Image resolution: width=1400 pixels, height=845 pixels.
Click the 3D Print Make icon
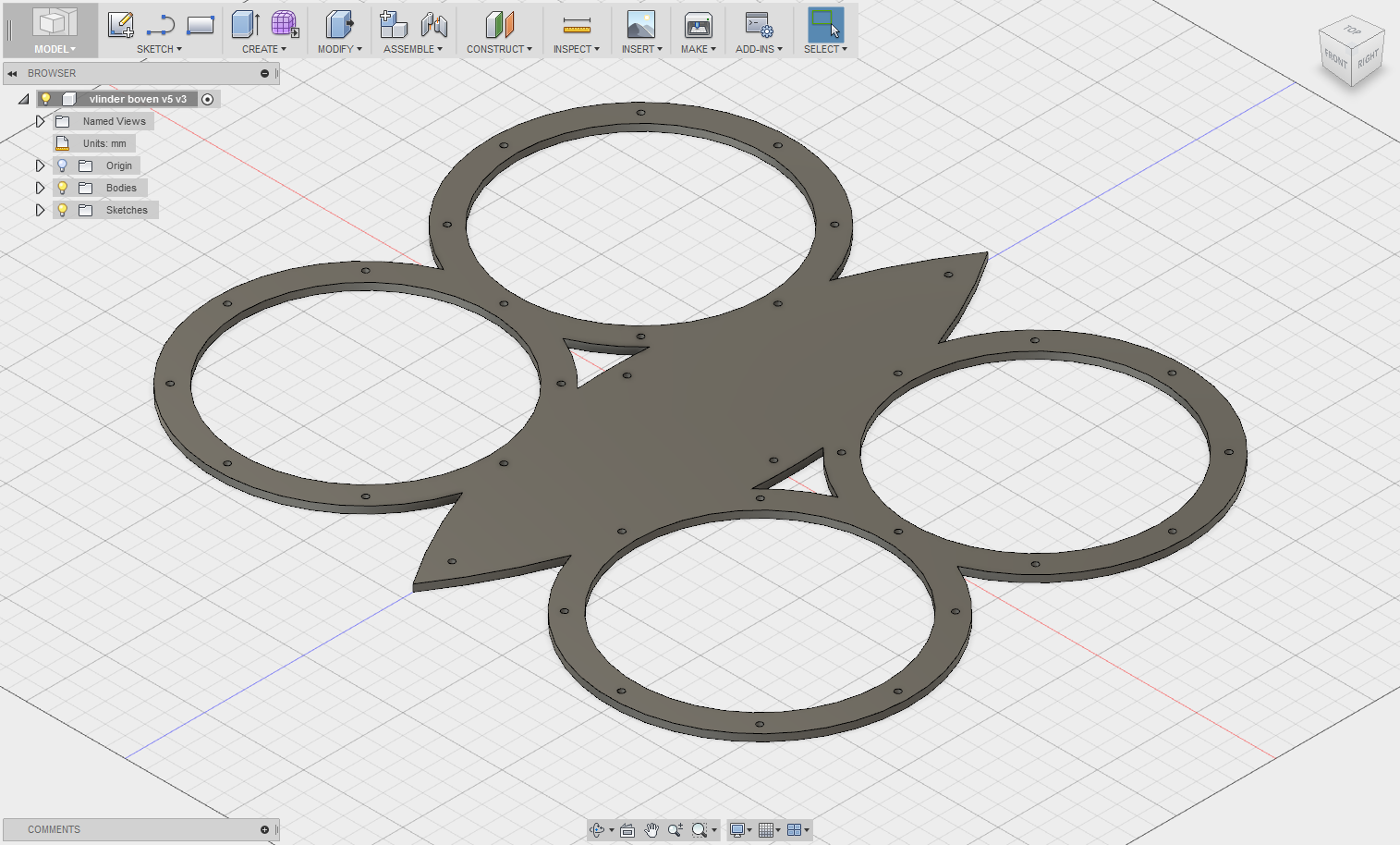699,25
